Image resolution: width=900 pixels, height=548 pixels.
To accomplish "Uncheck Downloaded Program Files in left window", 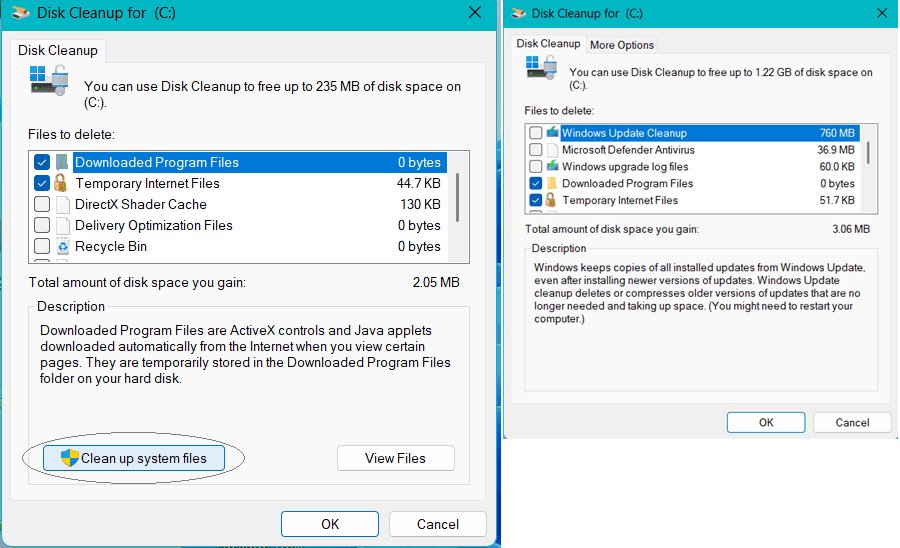I will [41, 162].
